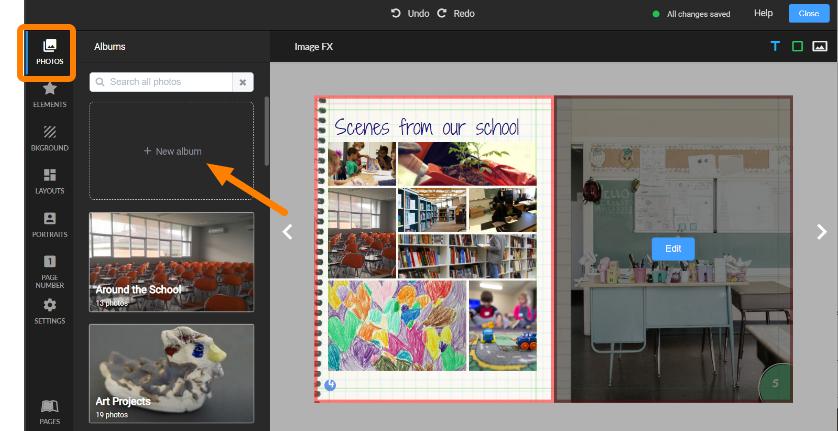Open the Around the School album
This screenshot has width=838, height=431.
pyautogui.click(x=171, y=261)
